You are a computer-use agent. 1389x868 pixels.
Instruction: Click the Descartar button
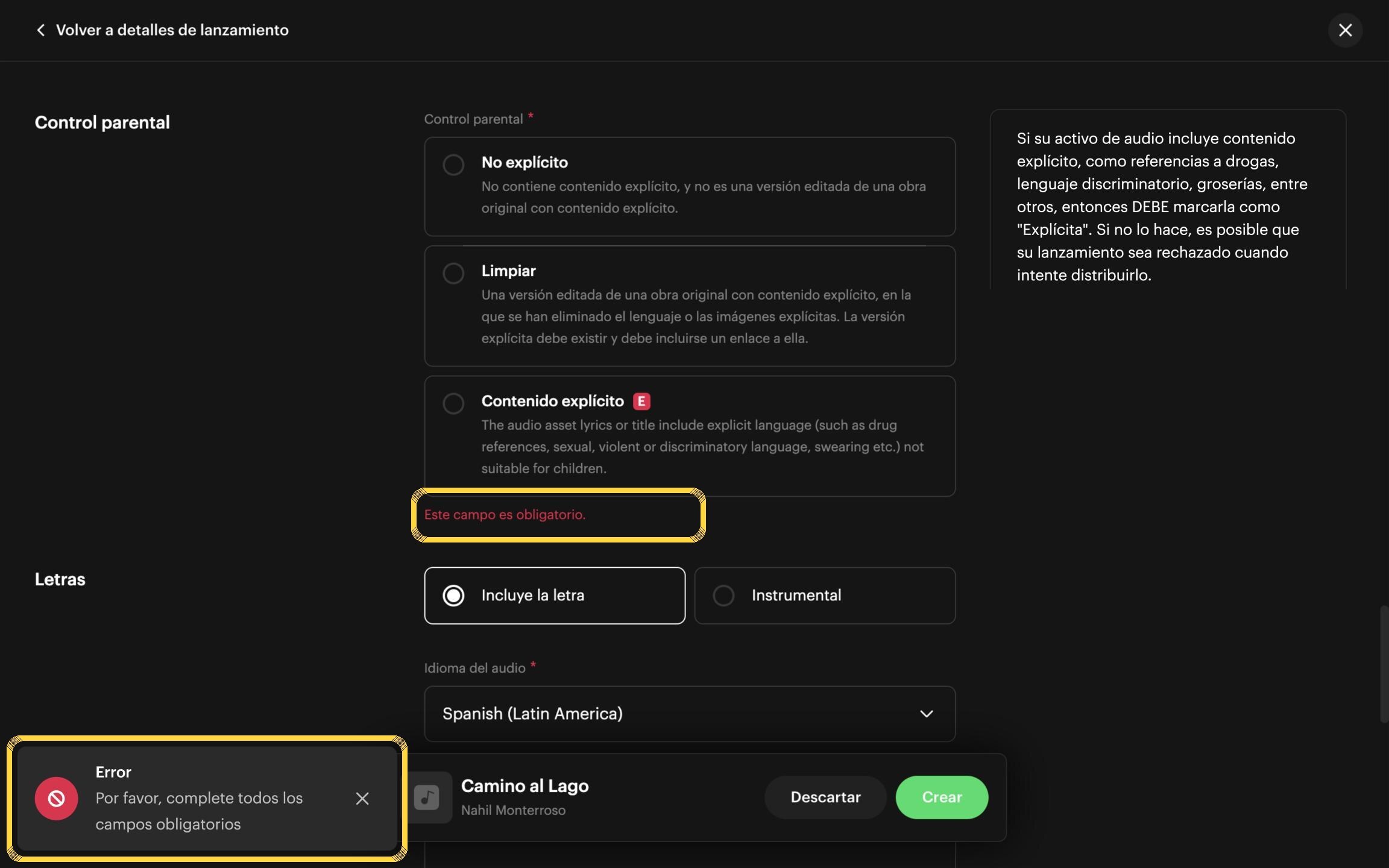[x=825, y=797]
